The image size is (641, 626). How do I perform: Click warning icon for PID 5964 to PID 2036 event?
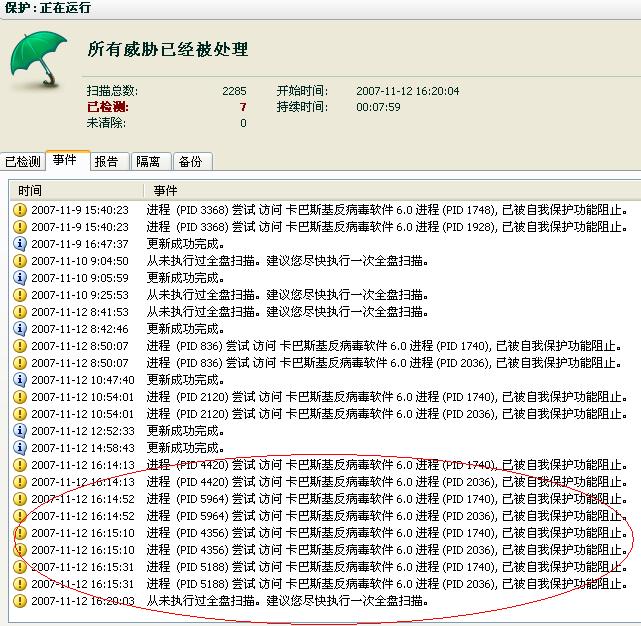20,516
